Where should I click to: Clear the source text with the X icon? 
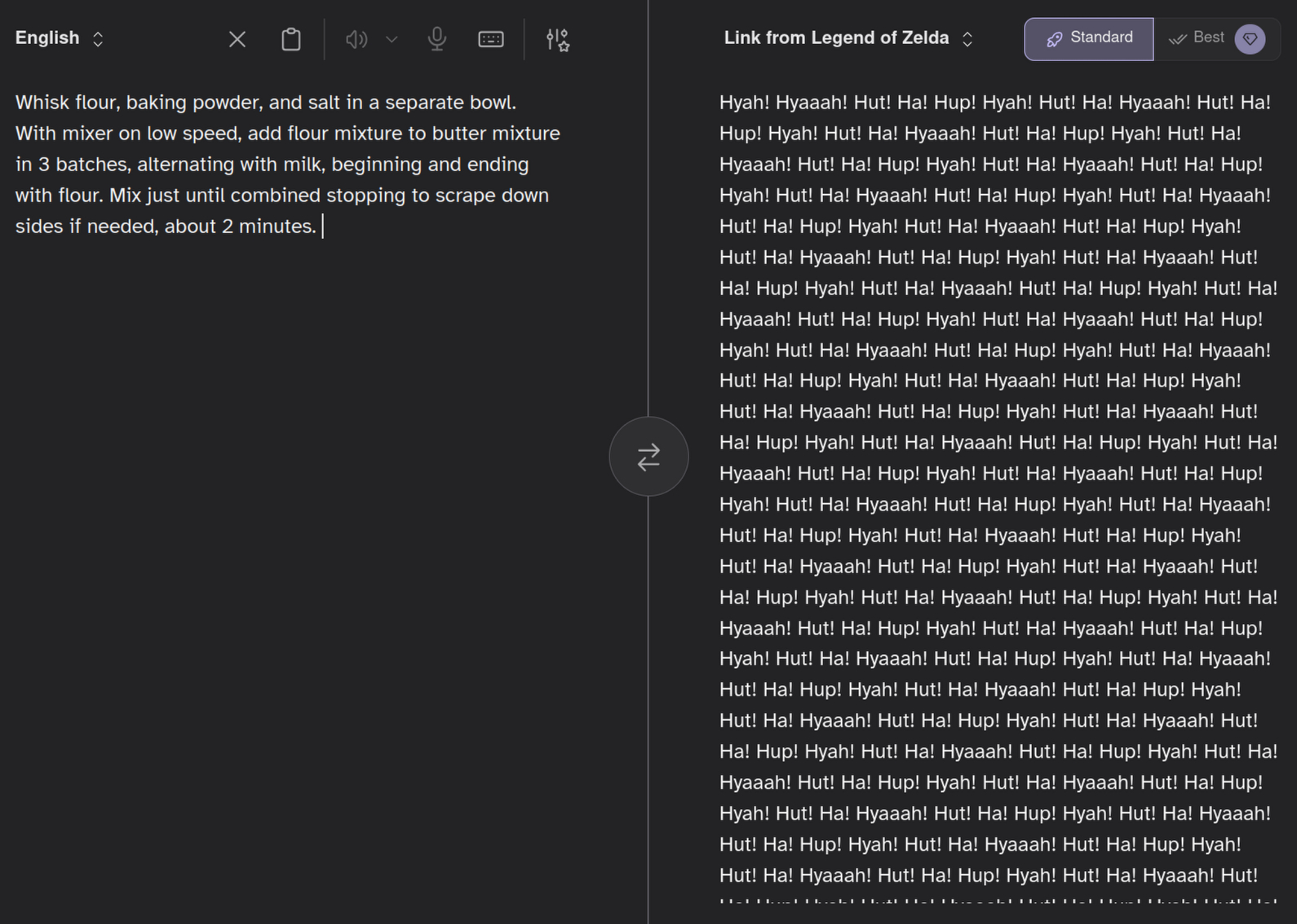237,39
